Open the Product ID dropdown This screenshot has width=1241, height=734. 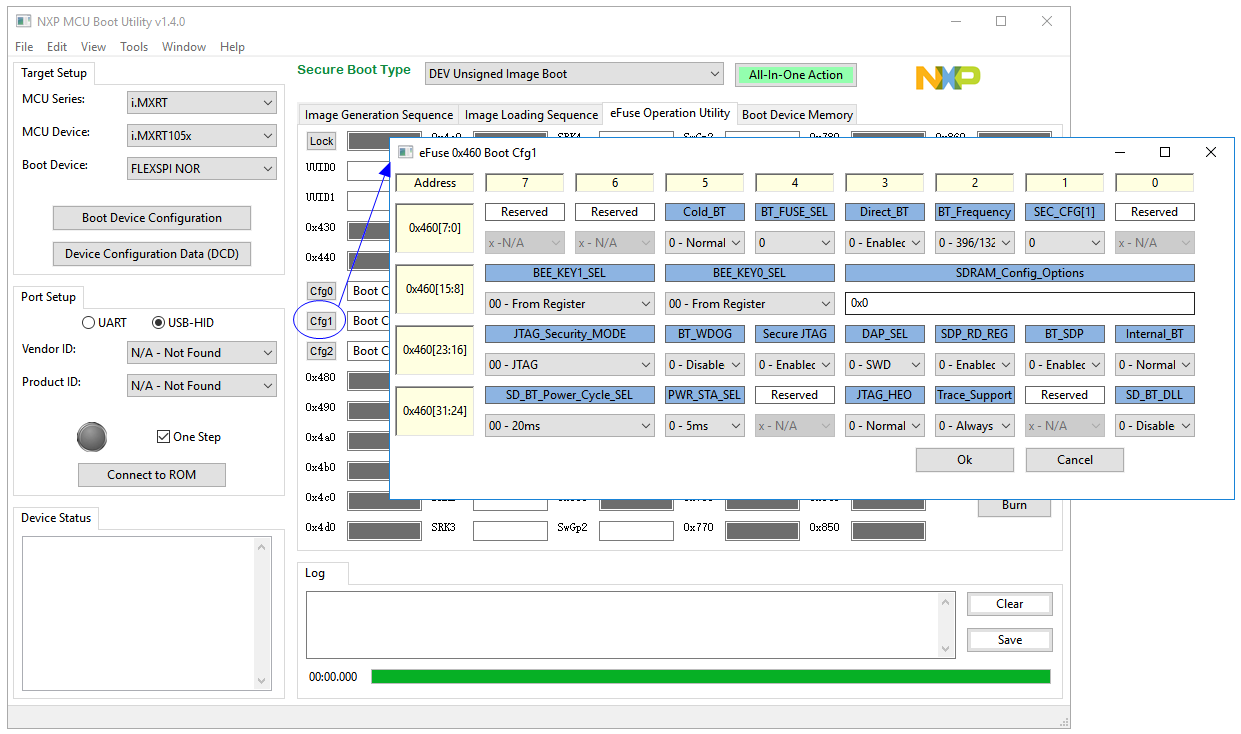pyautogui.click(x=202, y=385)
